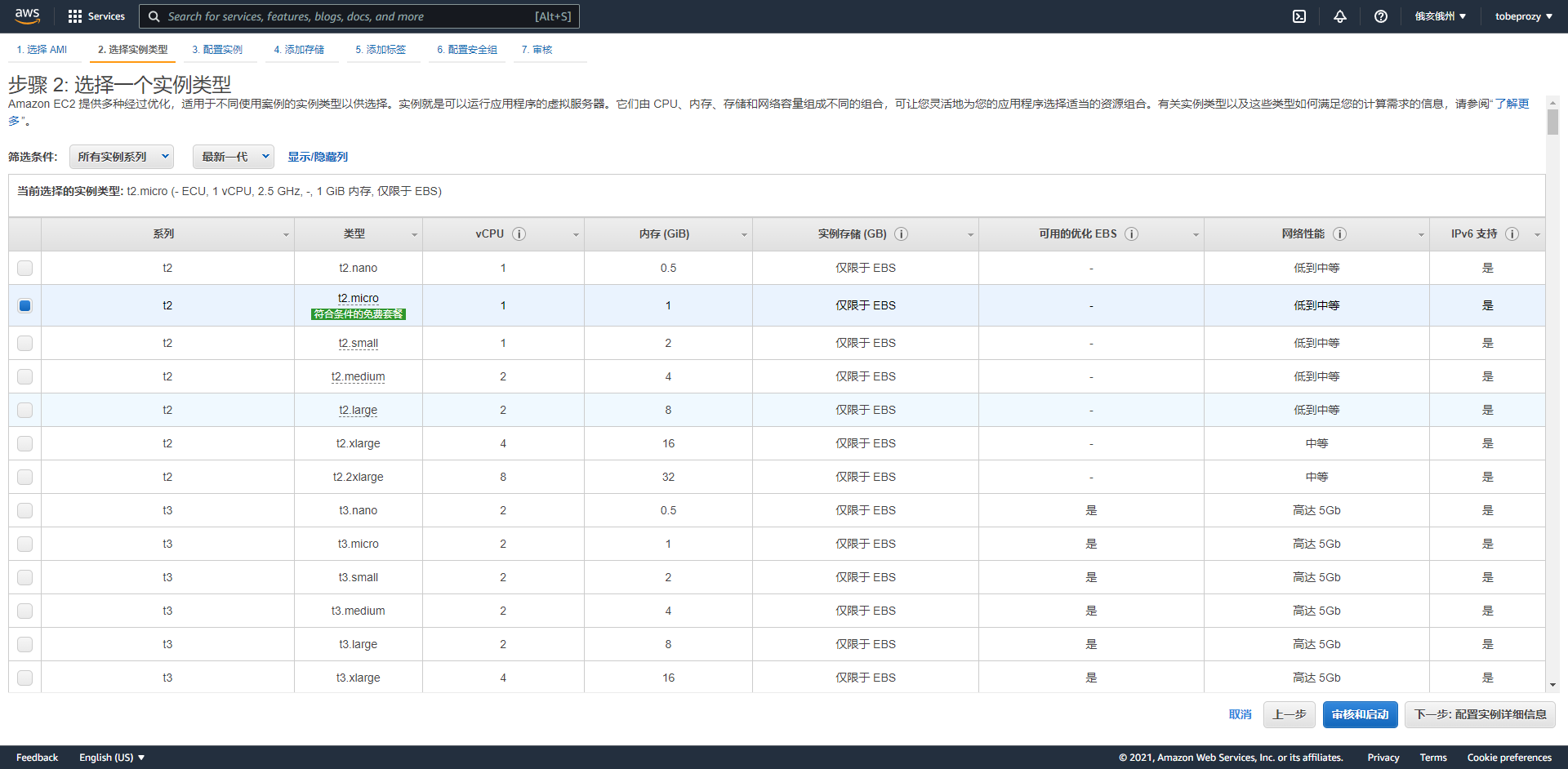Open the Services grid menu
Image resolution: width=1568 pixels, height=769 pixels.
point(96,16)
